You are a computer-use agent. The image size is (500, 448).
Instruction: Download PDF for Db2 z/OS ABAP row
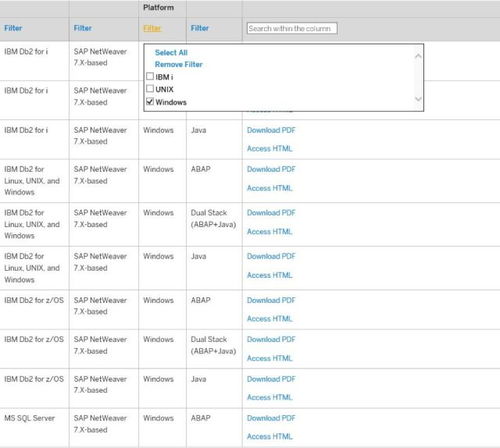click(271, 300)
